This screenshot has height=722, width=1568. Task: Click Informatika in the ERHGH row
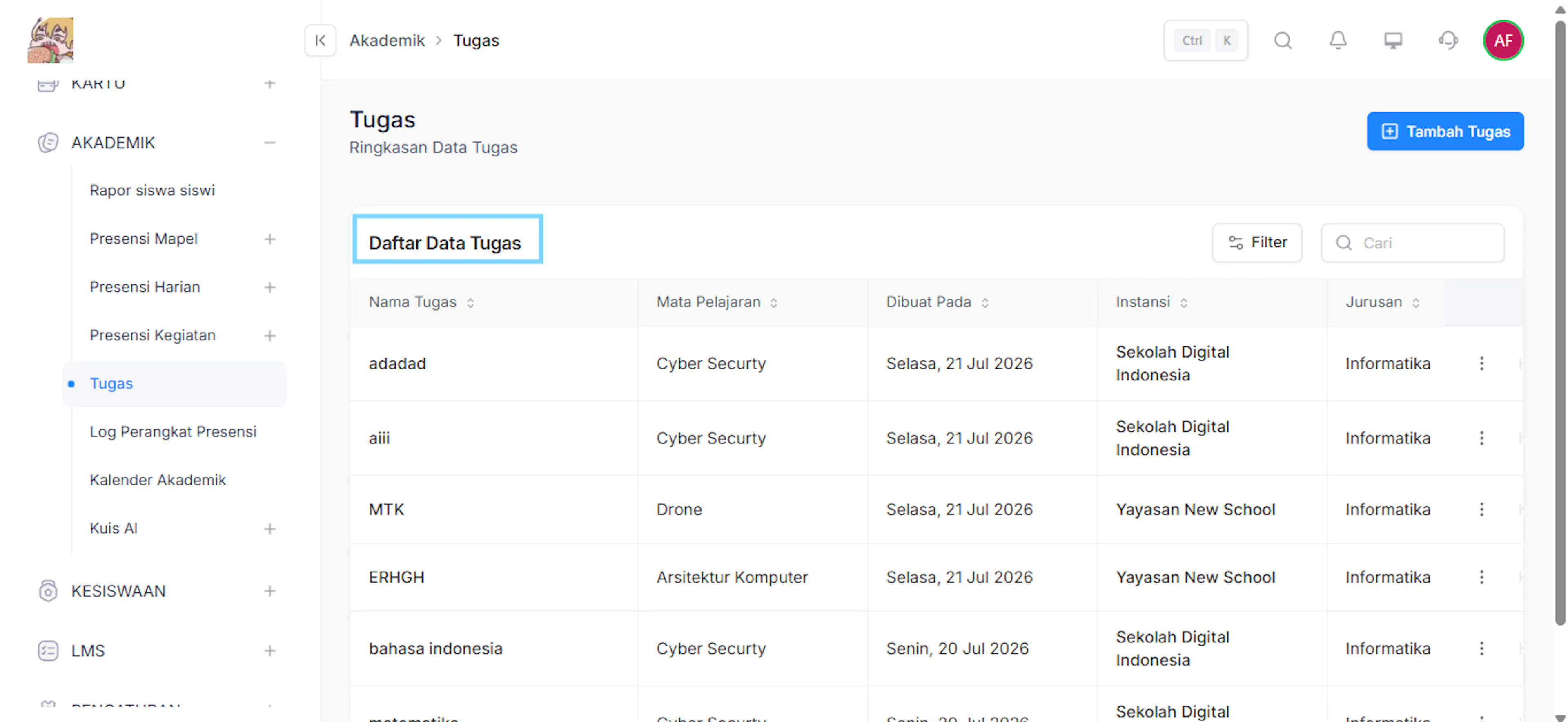click(1387, 577)
